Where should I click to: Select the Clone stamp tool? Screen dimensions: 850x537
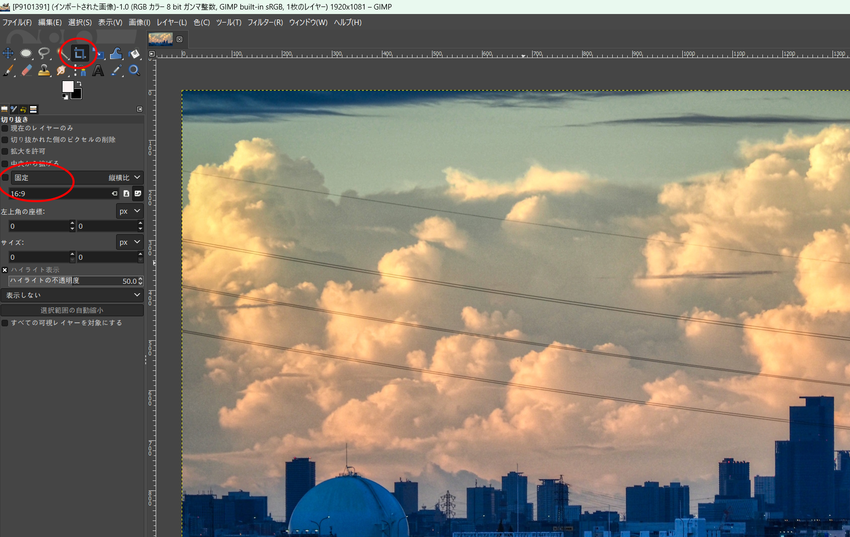coord(44,70)
